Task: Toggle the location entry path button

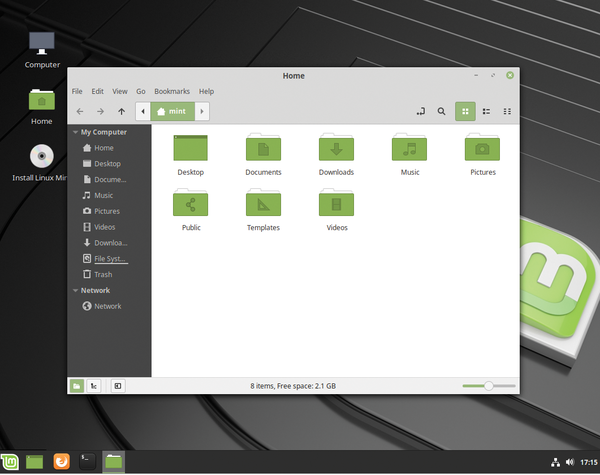Action: coord(420,111)
